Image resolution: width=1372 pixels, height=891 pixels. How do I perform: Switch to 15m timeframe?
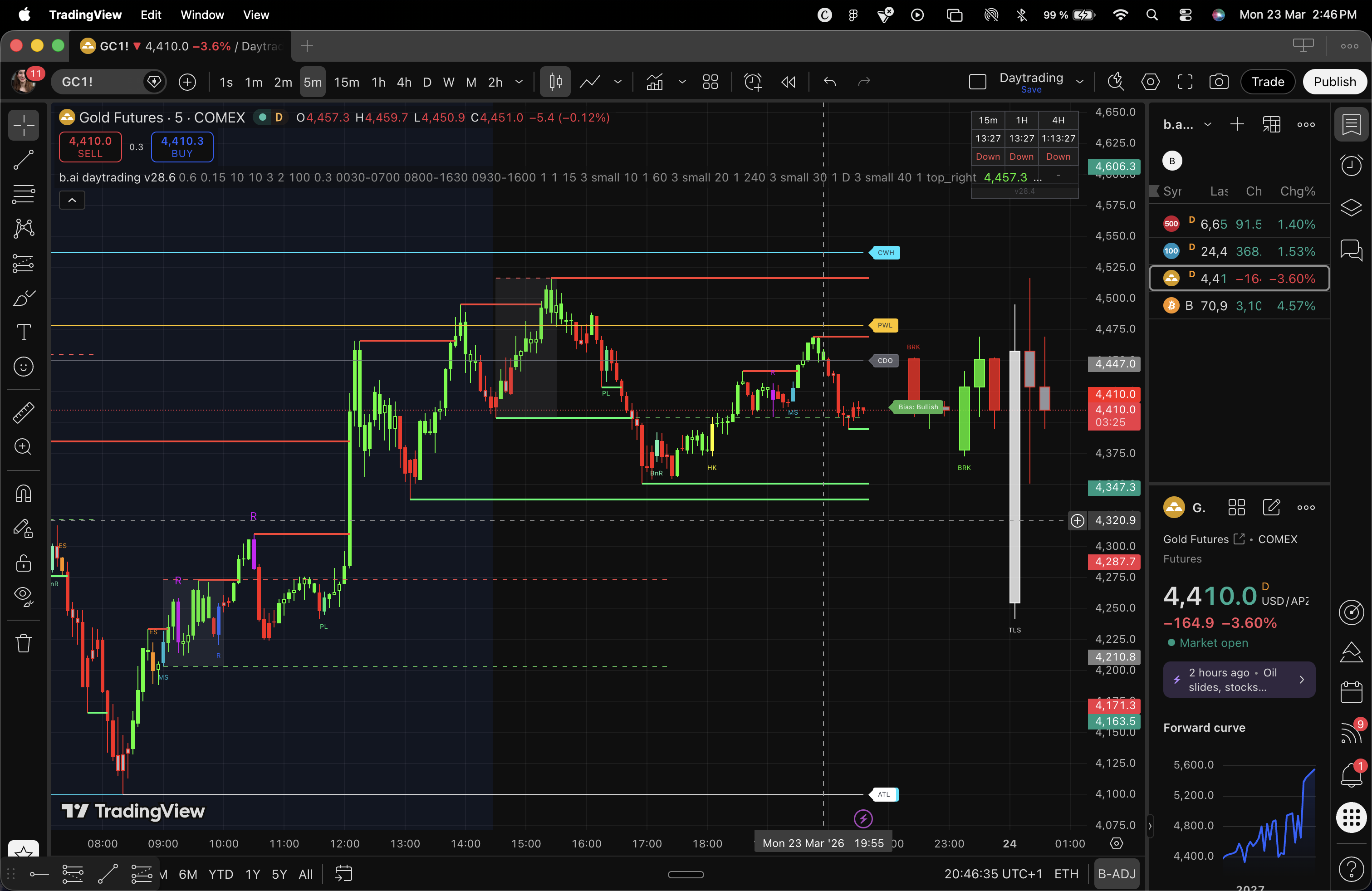[347, 82]
